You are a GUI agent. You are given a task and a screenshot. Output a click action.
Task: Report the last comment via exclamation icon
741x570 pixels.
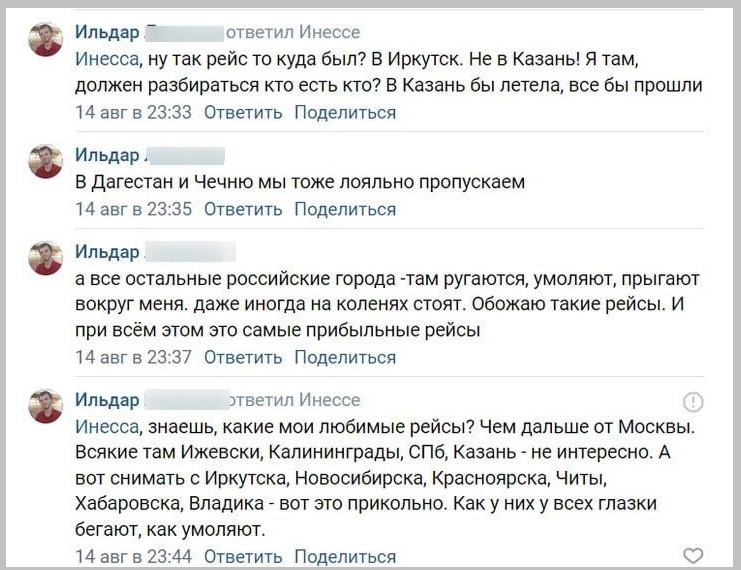click(693, 402)
